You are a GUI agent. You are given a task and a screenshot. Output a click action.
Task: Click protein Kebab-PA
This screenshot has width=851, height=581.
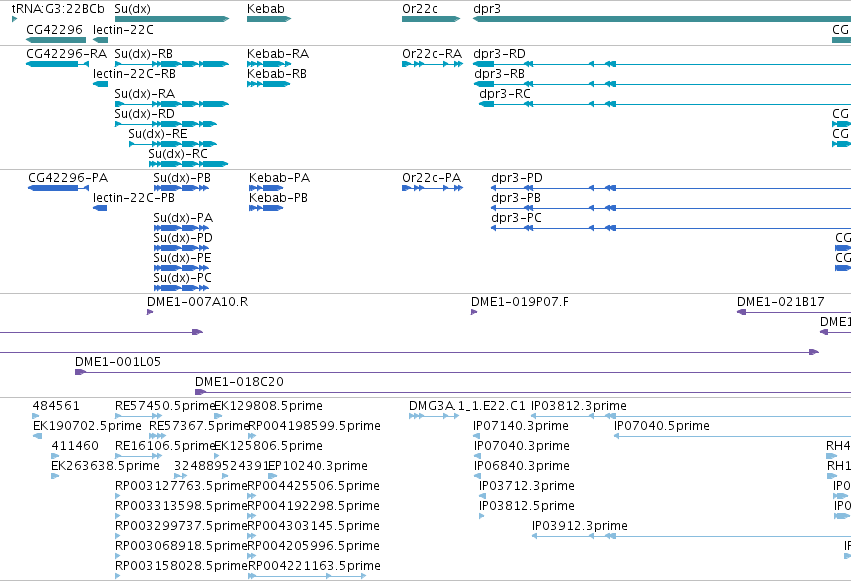tap(266, 188)
